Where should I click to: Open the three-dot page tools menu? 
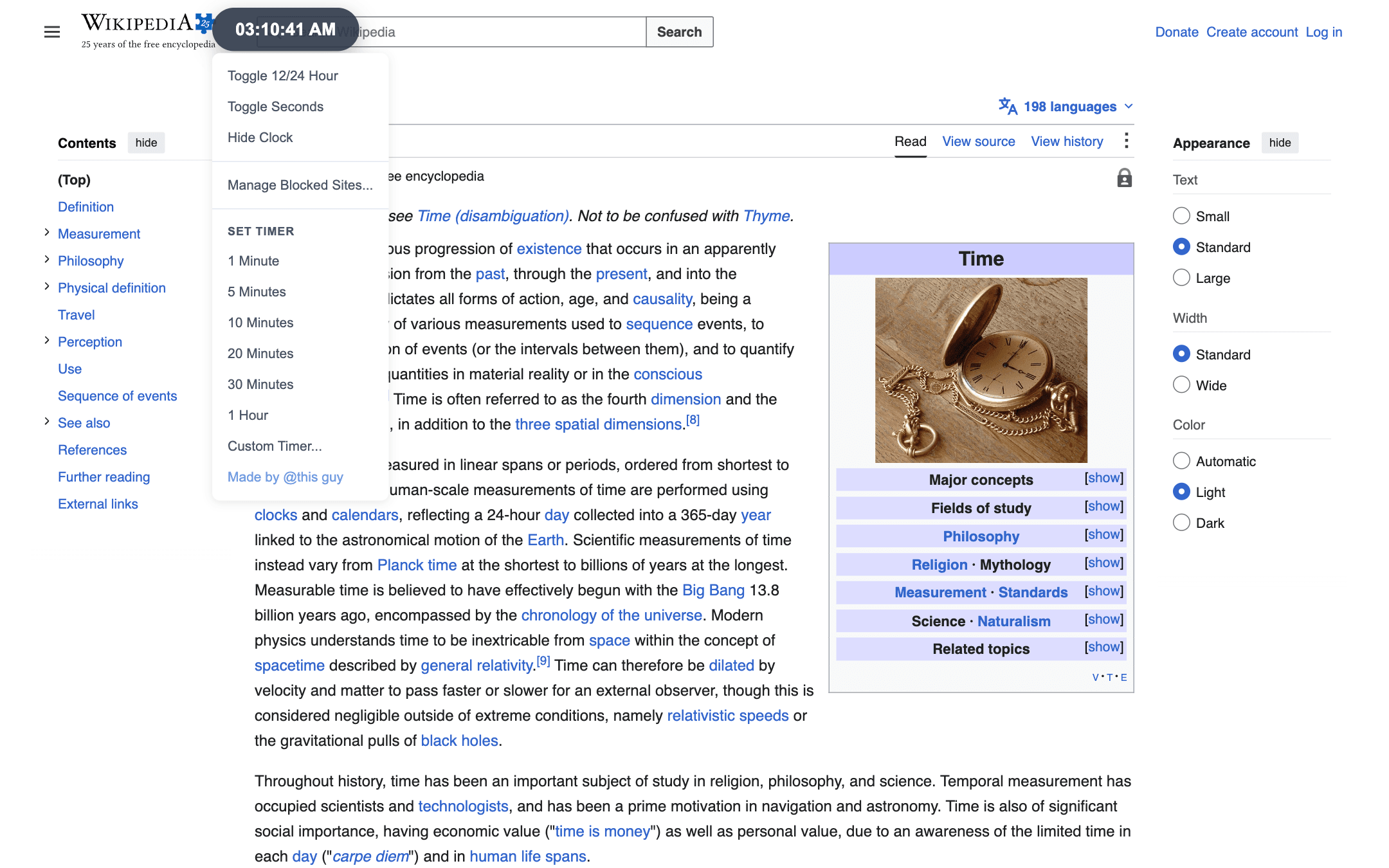pyautogui.click(x=1126, y=141)
